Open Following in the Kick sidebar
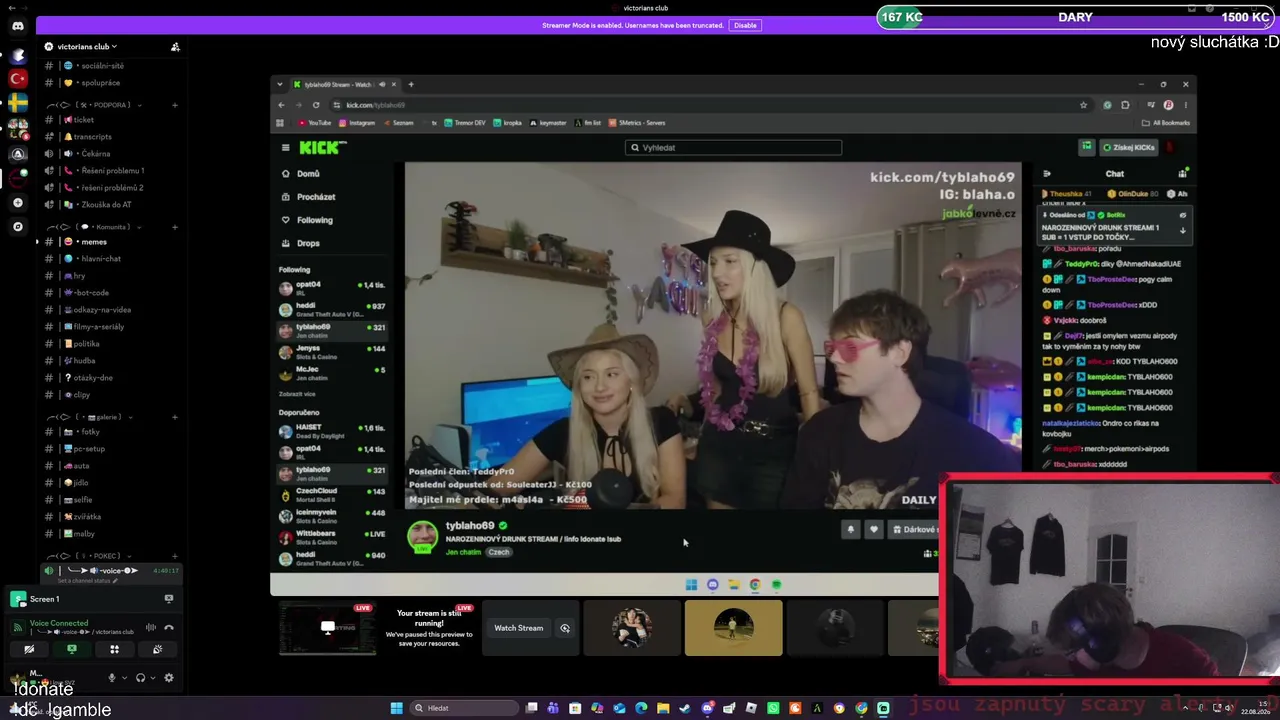This screenshot has width=1280, height=720. click(x=307, y=220)
